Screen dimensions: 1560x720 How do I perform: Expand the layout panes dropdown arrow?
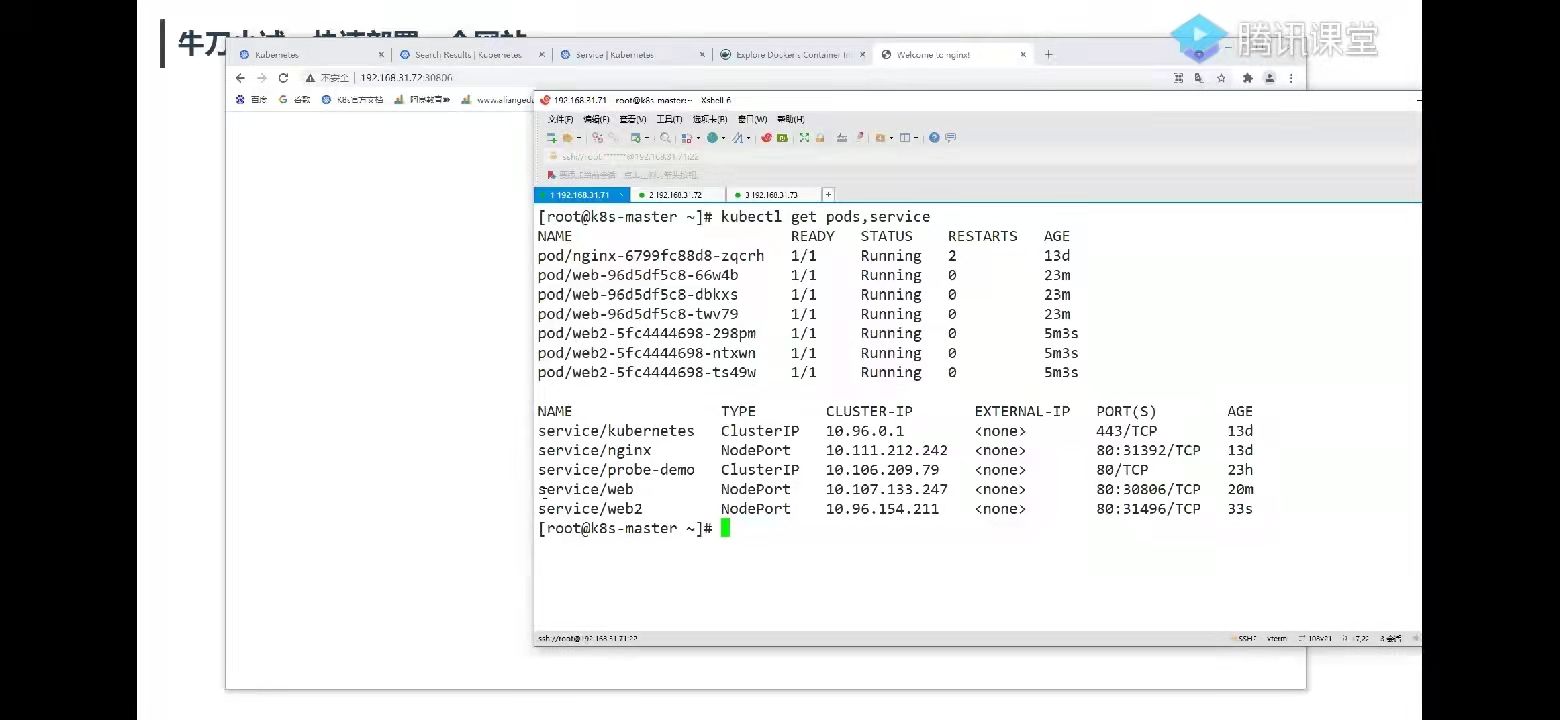[915, 138]
